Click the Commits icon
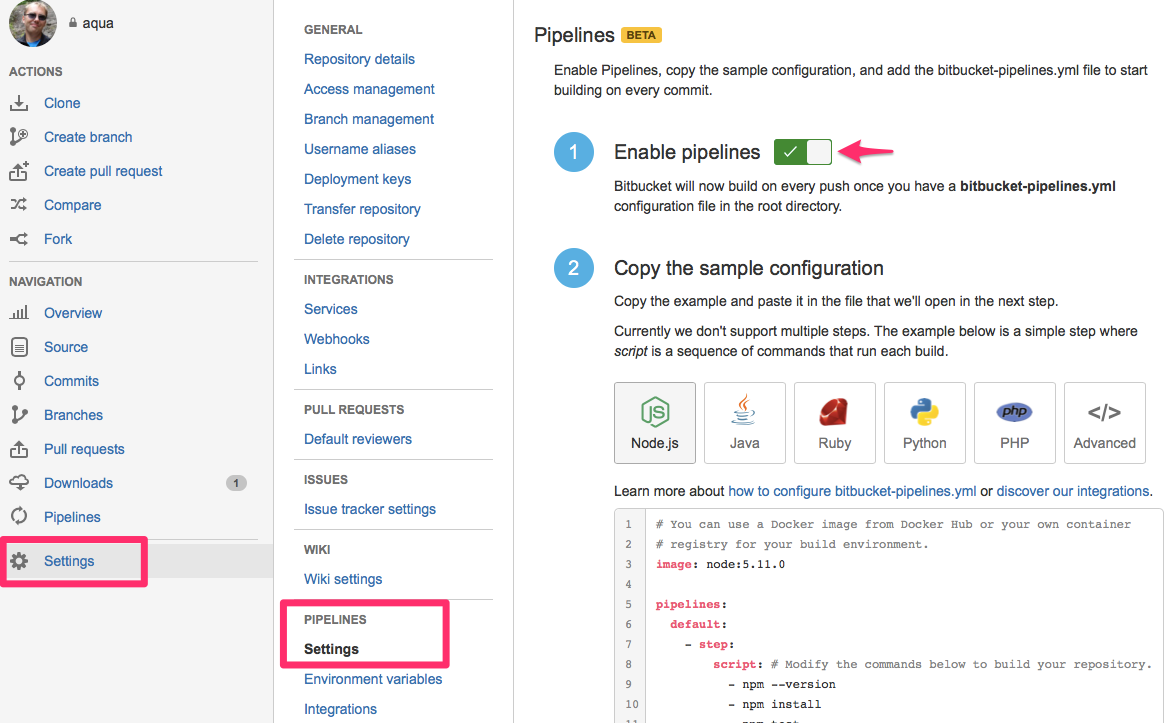The width and height of the screenshot is (1164, 723). click(x=19, y=381)
